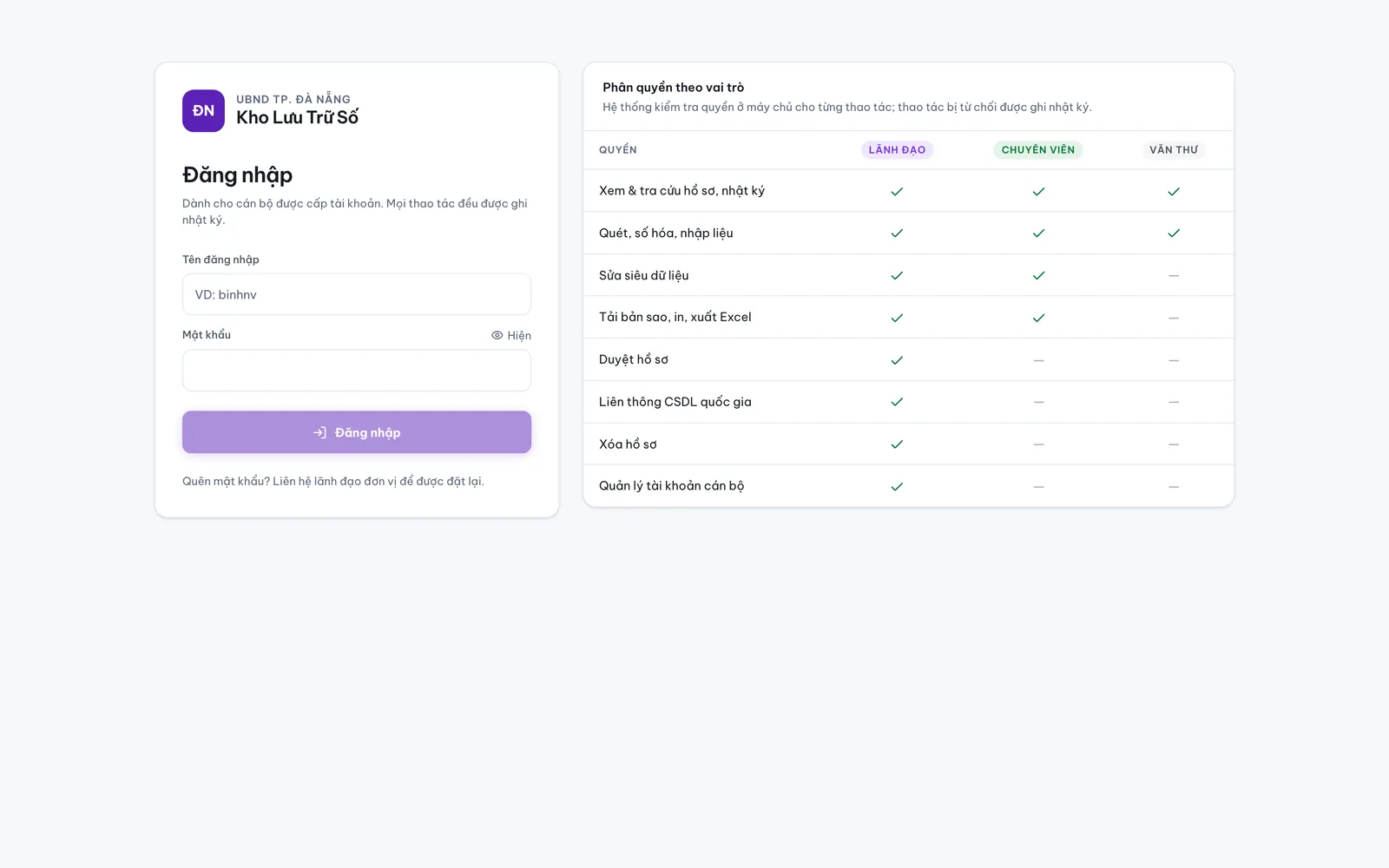The height and width of the screenshot is (868, 1389).
Task: Click the Lãnh đạo checkmark for Xóa hồ sơ
Action: 897,444
